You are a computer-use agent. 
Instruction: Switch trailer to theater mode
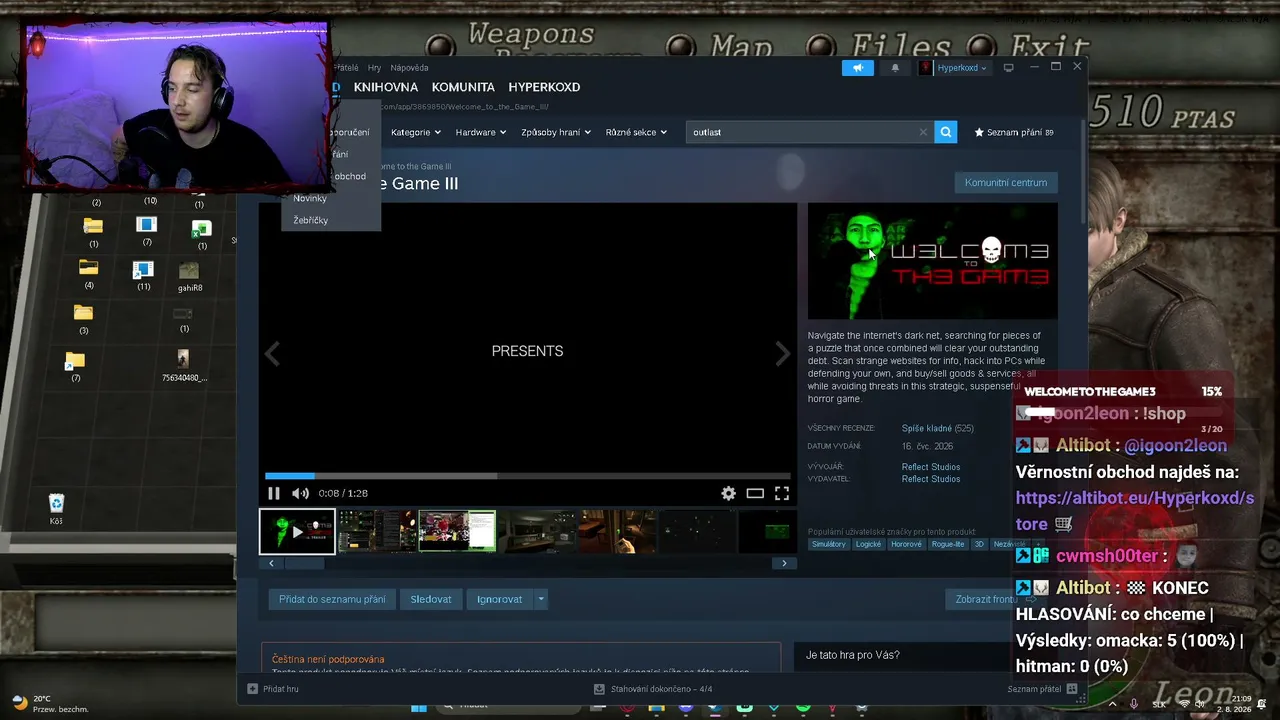pyautogui.click(x=755, y=493)
